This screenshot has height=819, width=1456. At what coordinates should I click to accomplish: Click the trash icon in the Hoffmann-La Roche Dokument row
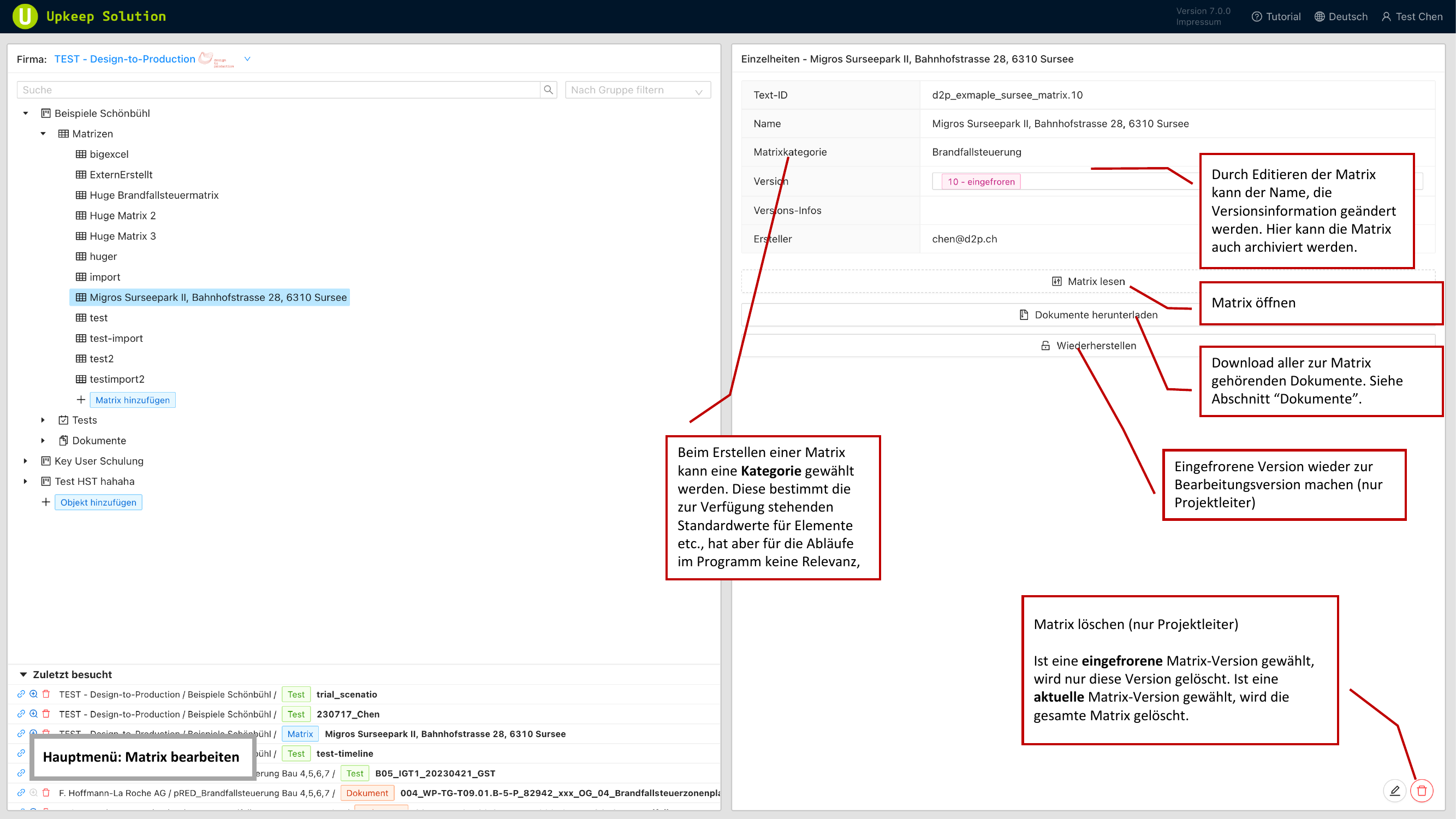[x=46, y=792]
